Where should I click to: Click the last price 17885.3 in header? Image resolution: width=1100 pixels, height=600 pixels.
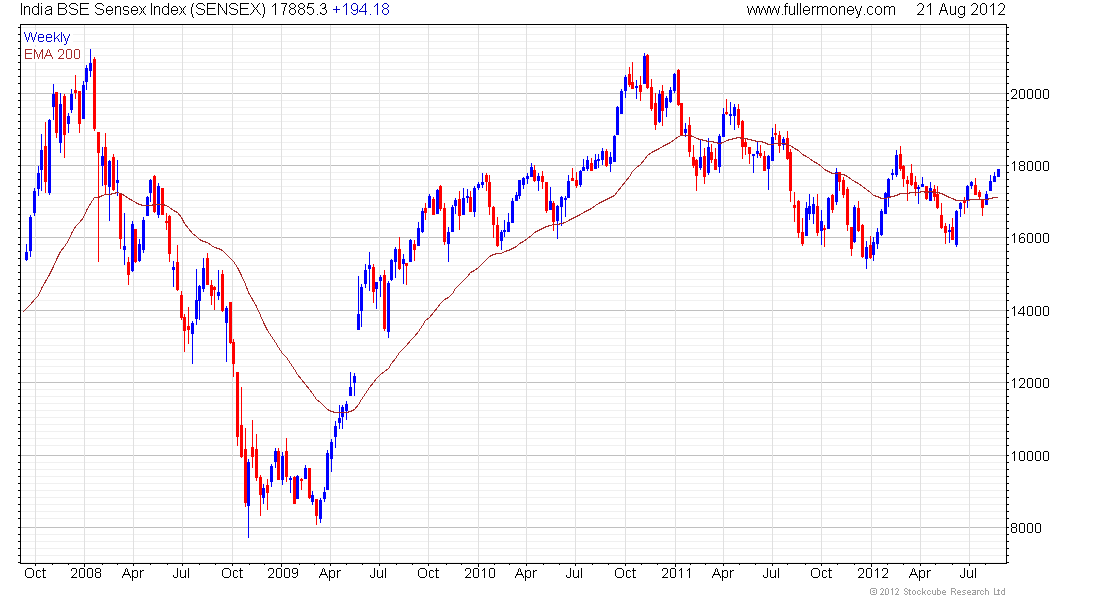[x=299, y=10]
